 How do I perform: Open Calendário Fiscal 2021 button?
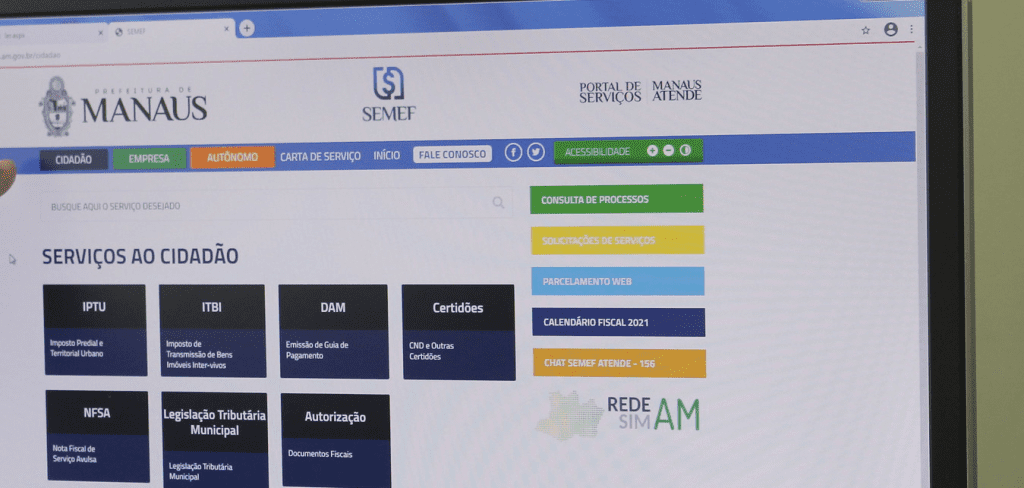click(x=618, y=322)
